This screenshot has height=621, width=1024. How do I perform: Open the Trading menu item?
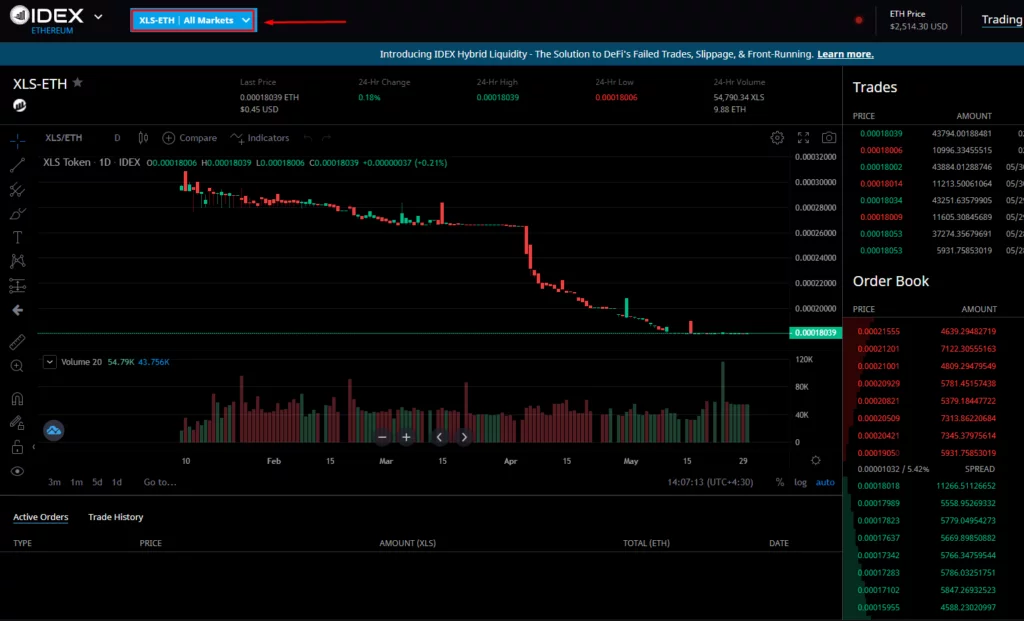pos(1001,20)
